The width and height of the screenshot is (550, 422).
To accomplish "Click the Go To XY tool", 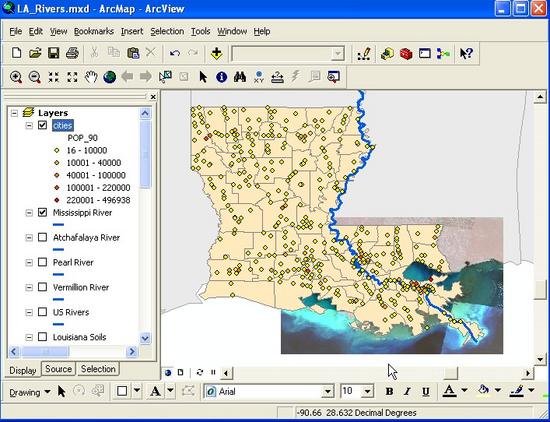I will (x=259, y=77).
